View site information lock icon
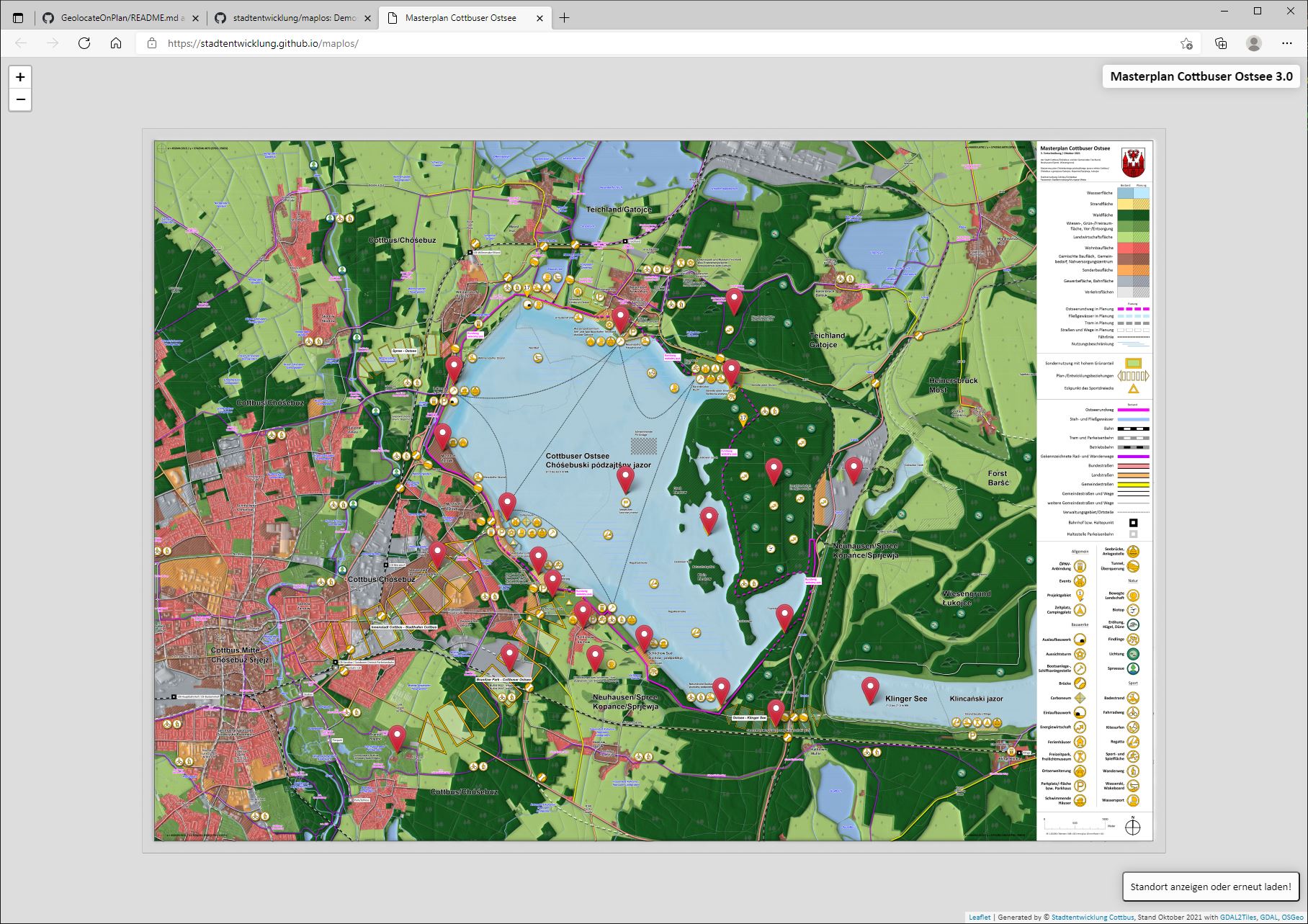The height and width of the screenshot is (924, 1308). coord(151,43)
